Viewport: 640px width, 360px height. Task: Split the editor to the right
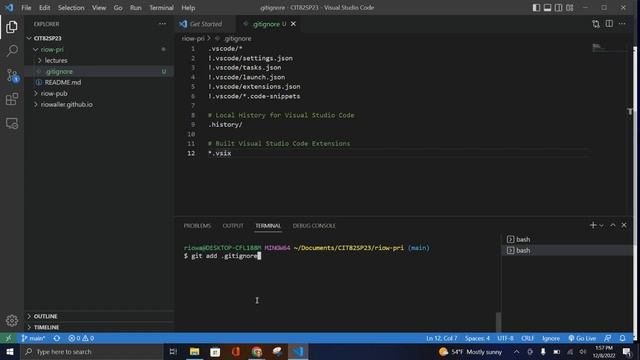[609, 24]
